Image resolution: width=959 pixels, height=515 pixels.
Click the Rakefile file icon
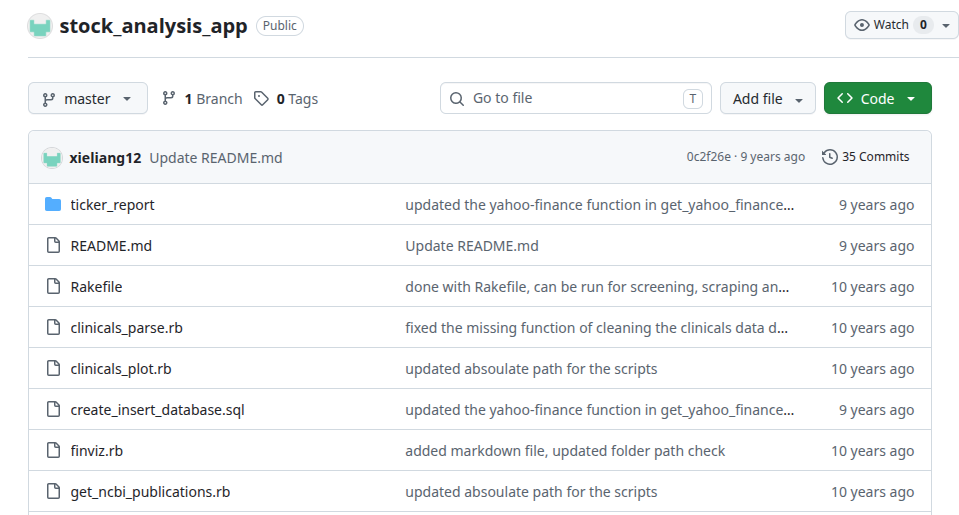54,286
